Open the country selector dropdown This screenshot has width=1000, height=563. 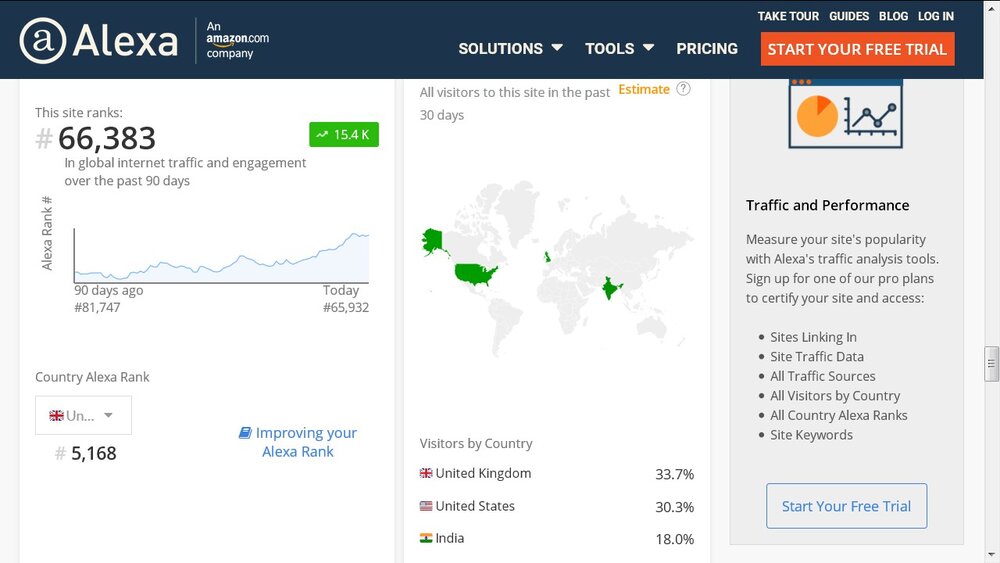pos(84,415)
